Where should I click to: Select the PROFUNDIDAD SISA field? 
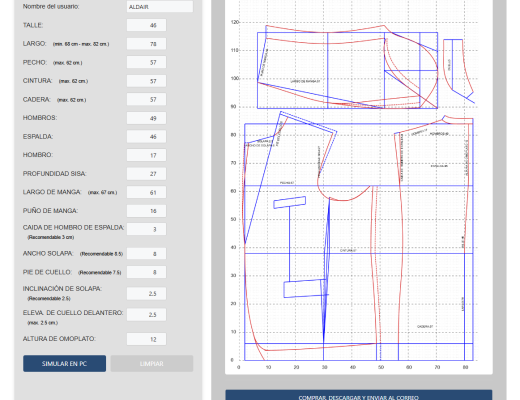tap(146, 174)
